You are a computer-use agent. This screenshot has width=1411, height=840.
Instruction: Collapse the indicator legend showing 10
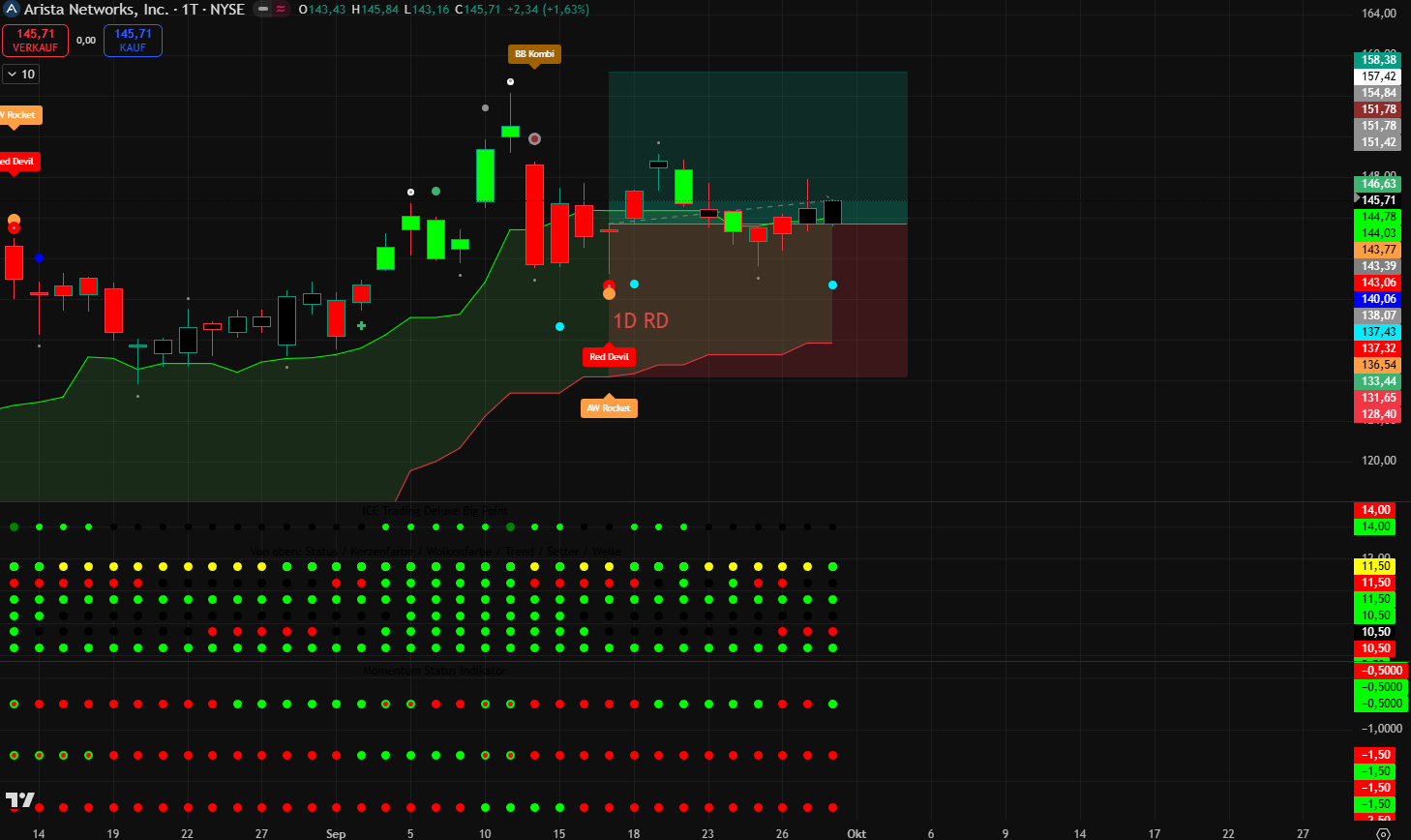(19, 75)
